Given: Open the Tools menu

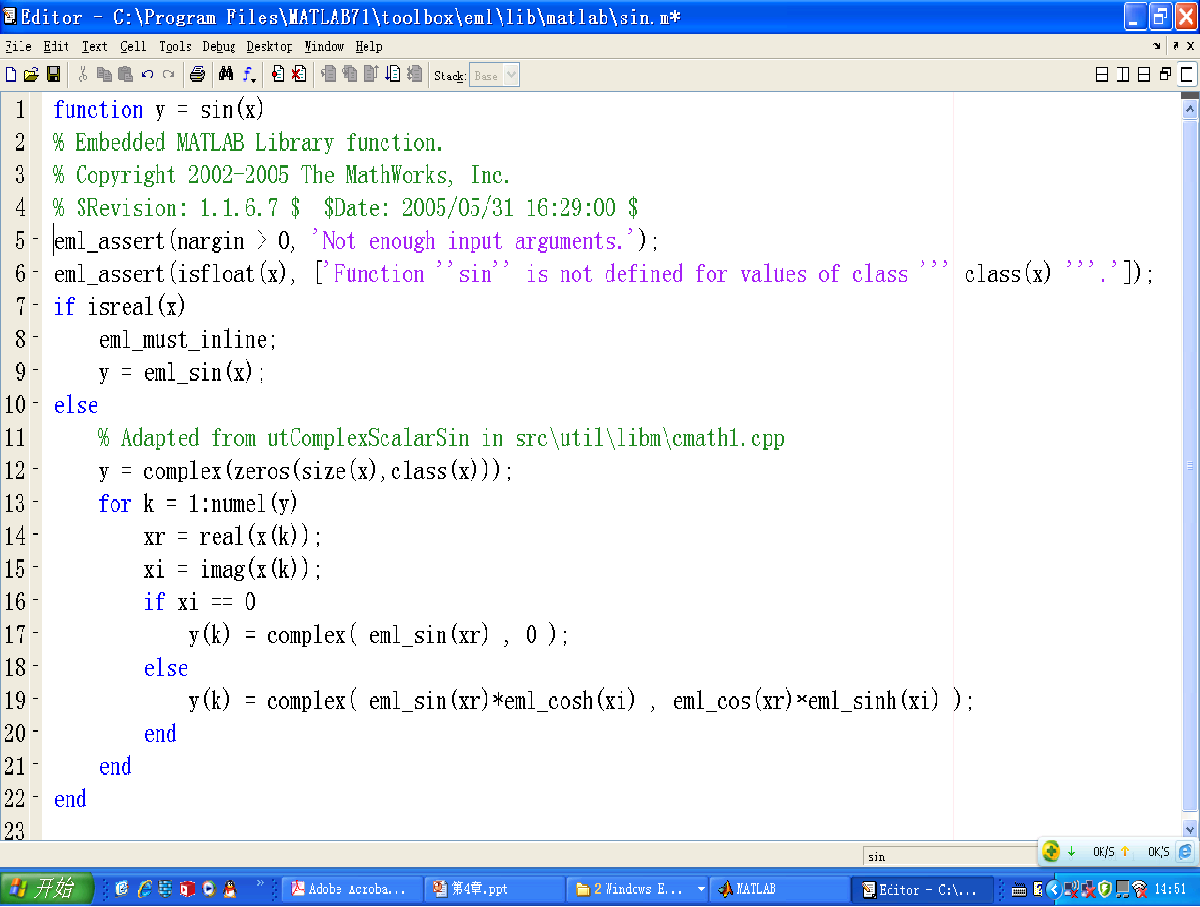Looking at the screenshot, I should pos(175,46).
